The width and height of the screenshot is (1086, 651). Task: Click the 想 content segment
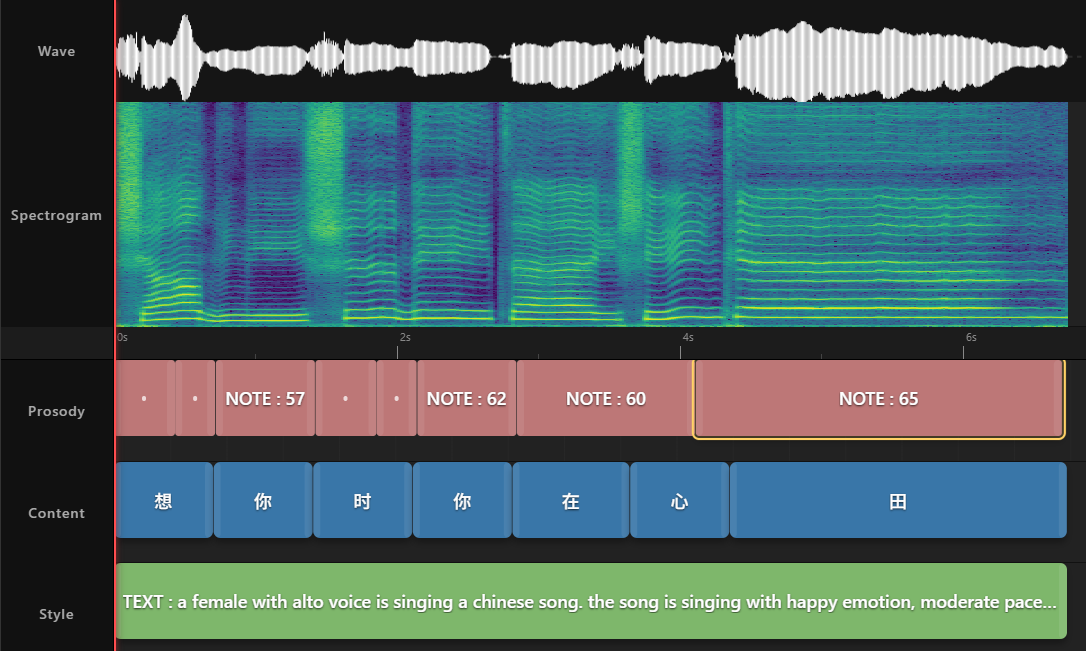(x=164, y=500)
